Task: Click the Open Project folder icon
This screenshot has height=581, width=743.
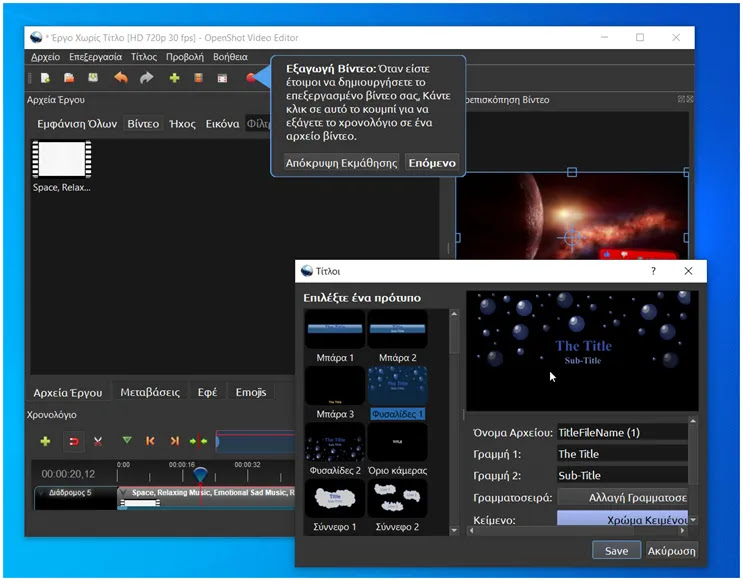Action: (x=69, y=78)
